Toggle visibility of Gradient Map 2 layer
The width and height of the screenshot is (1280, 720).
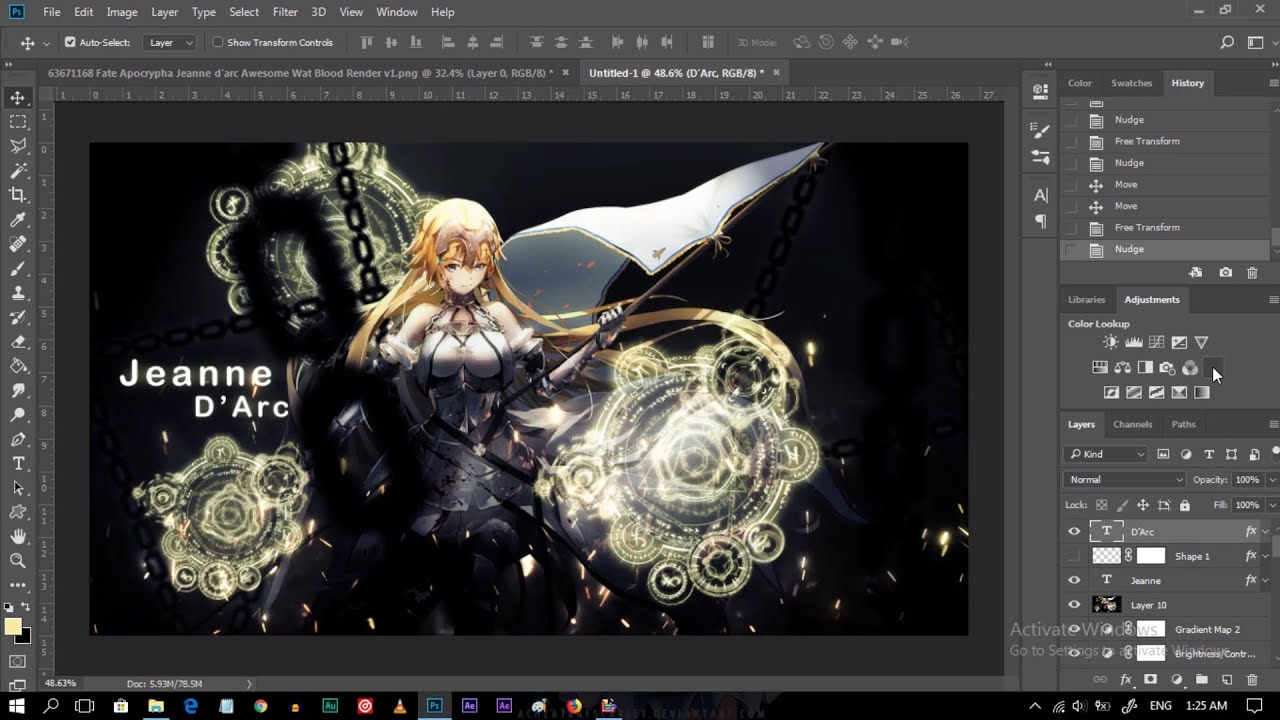pos(1074,629)
